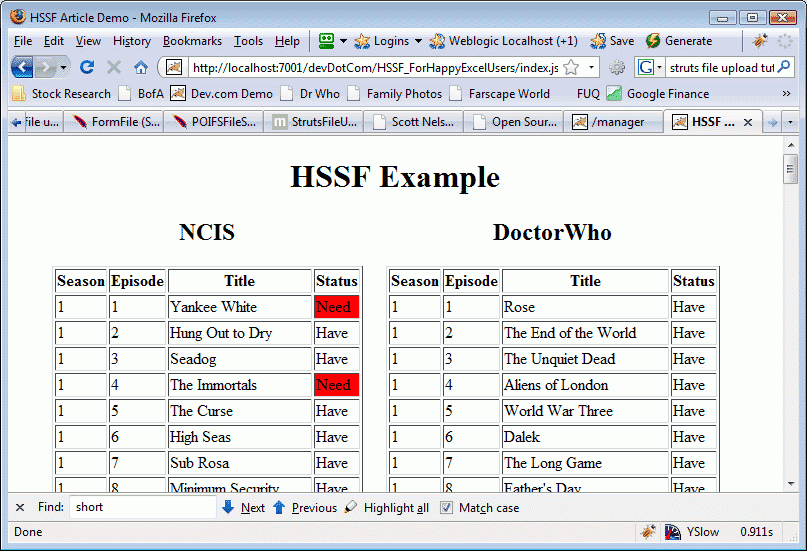Open the Google Finance bookmark

pos(658,94)
